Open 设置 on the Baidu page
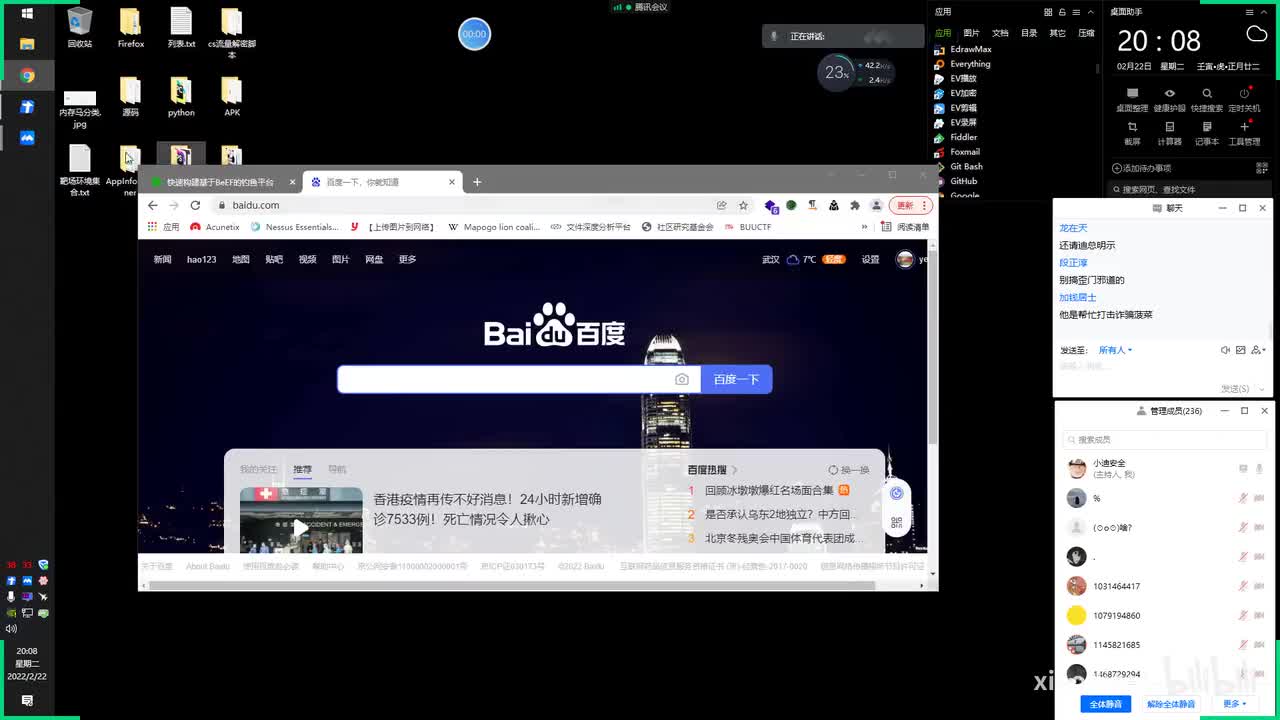Screen dimensions: 1280x720 point(871,259)
